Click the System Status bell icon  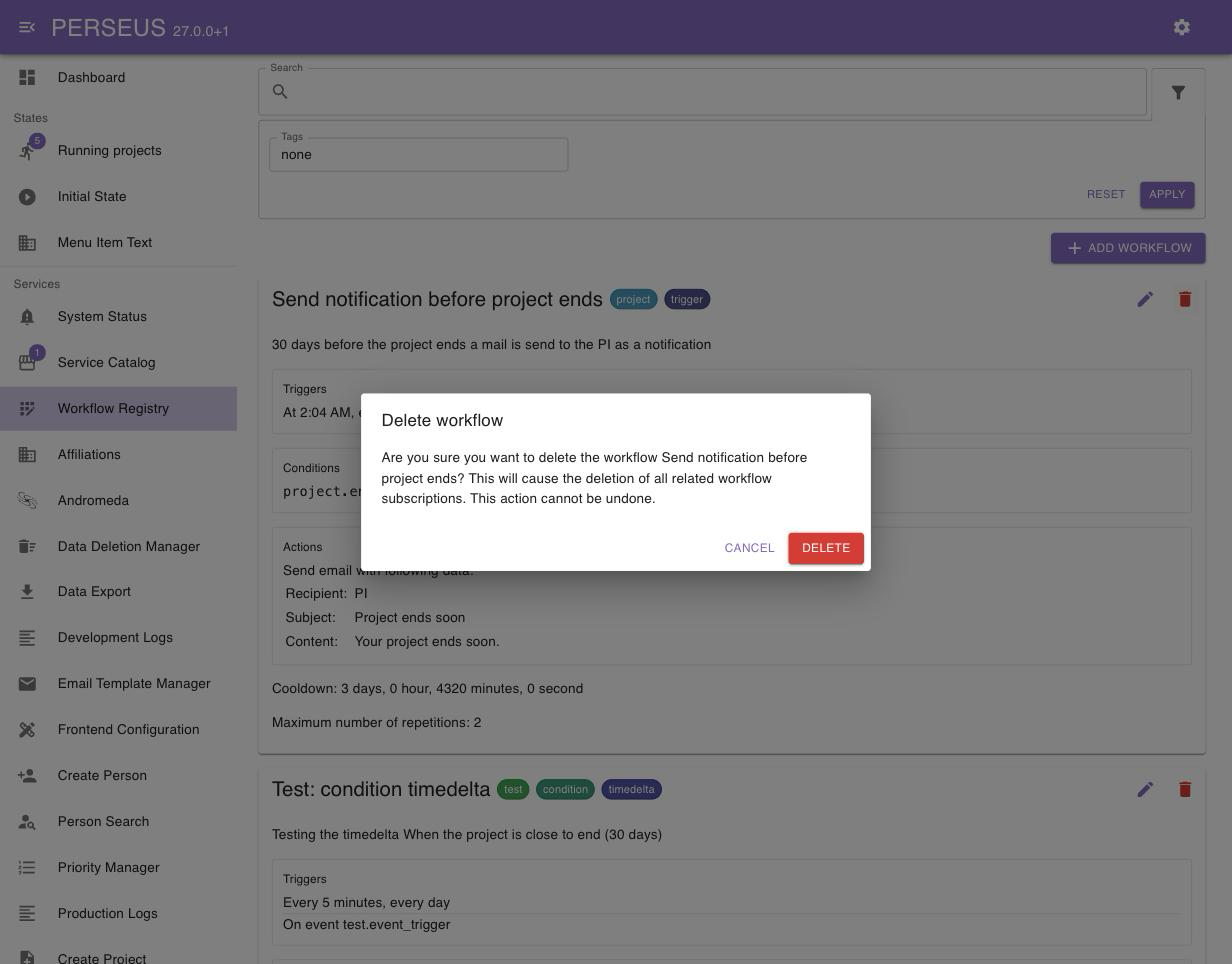click(x=27, y=317)
